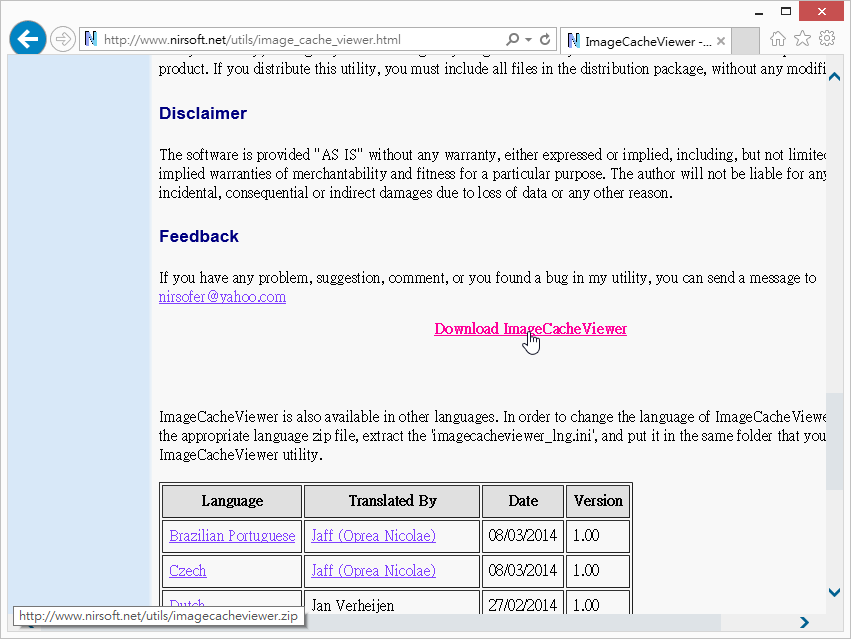Click the 'Disclaimer' heading text
The image size is (851, 639).
203,113
